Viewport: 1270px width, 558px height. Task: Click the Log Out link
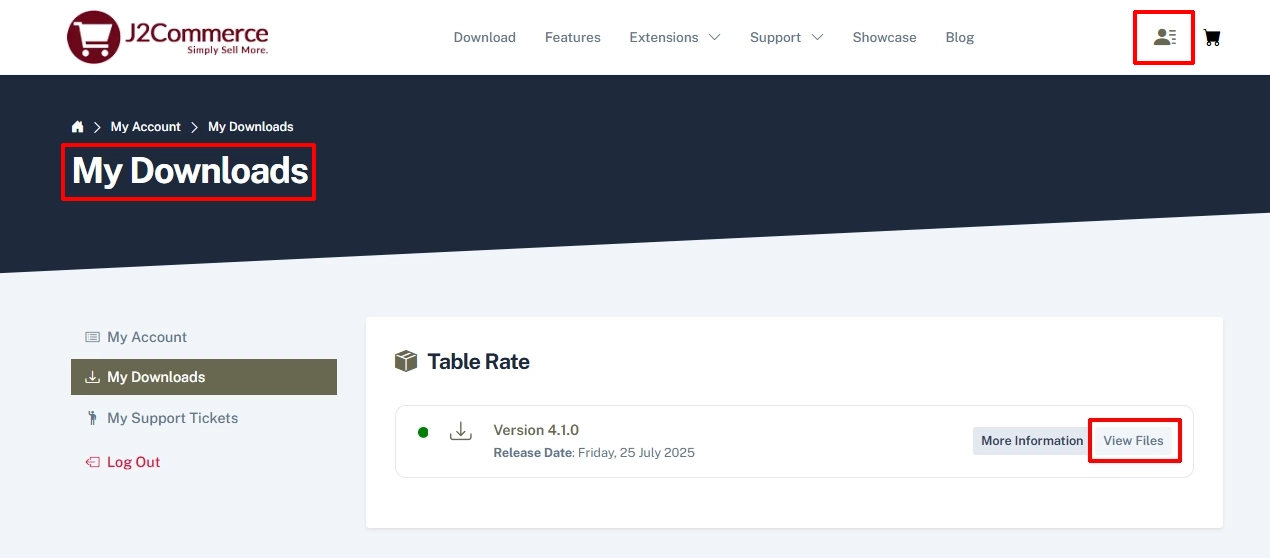(x=123, y=462)
